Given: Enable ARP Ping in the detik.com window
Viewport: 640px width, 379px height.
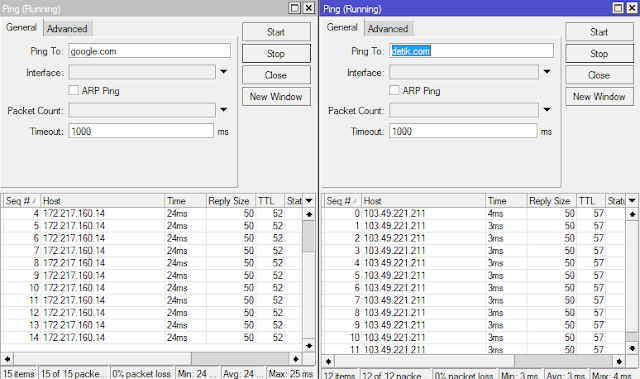Looking at the screenshot, I should (x=394, y=90).
